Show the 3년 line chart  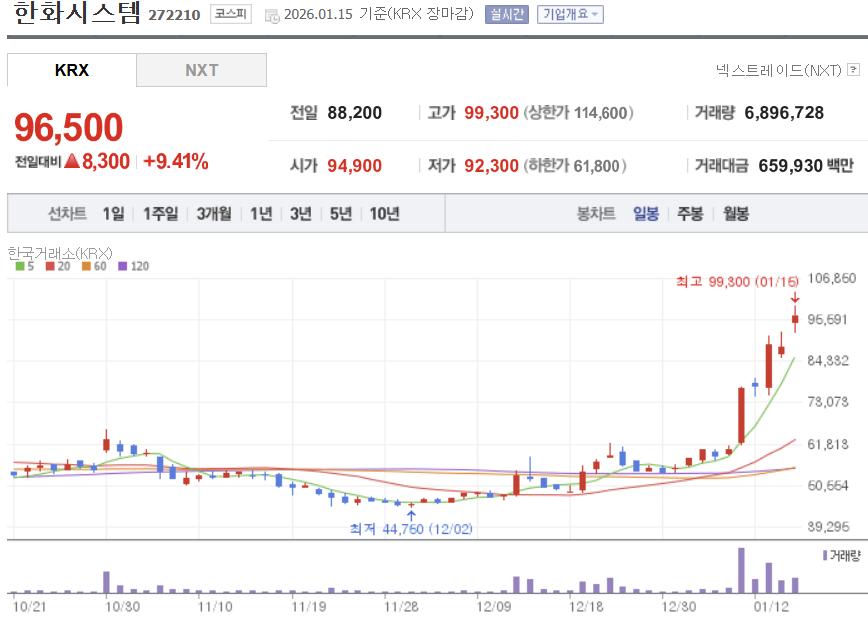point(301,214)
